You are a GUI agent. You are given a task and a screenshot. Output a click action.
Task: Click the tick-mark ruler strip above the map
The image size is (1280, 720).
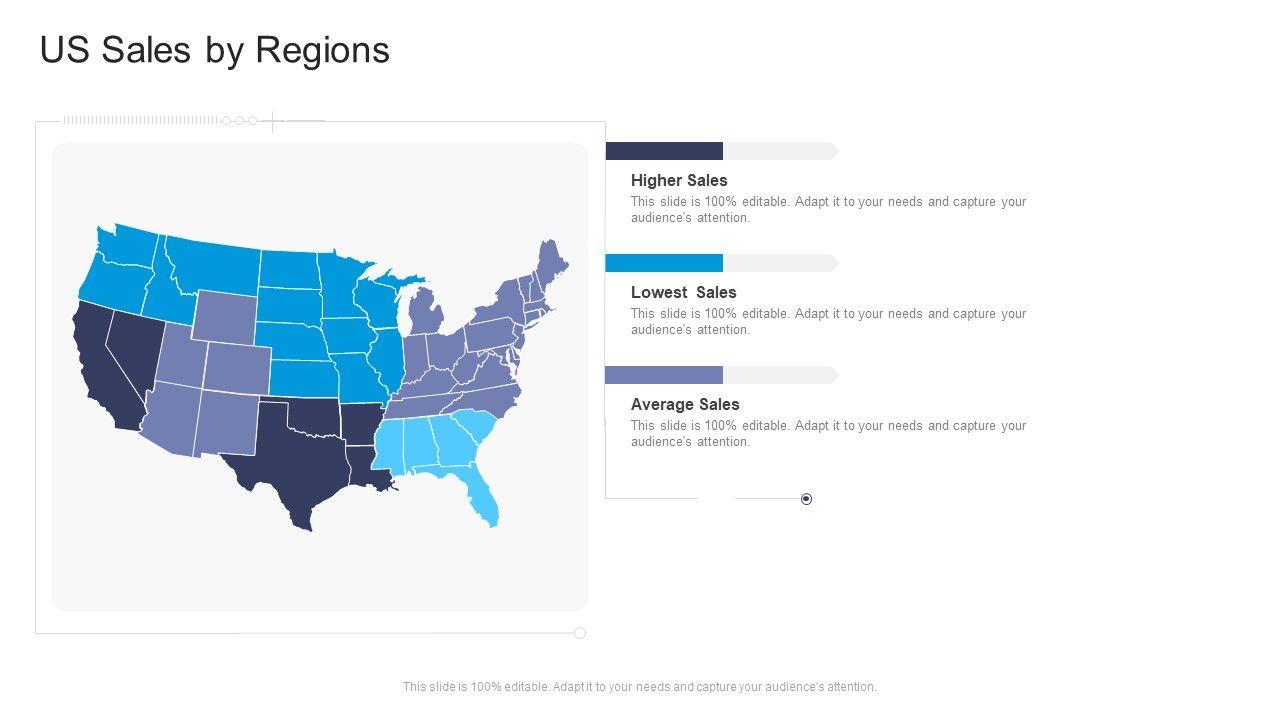tap(140, 121)
